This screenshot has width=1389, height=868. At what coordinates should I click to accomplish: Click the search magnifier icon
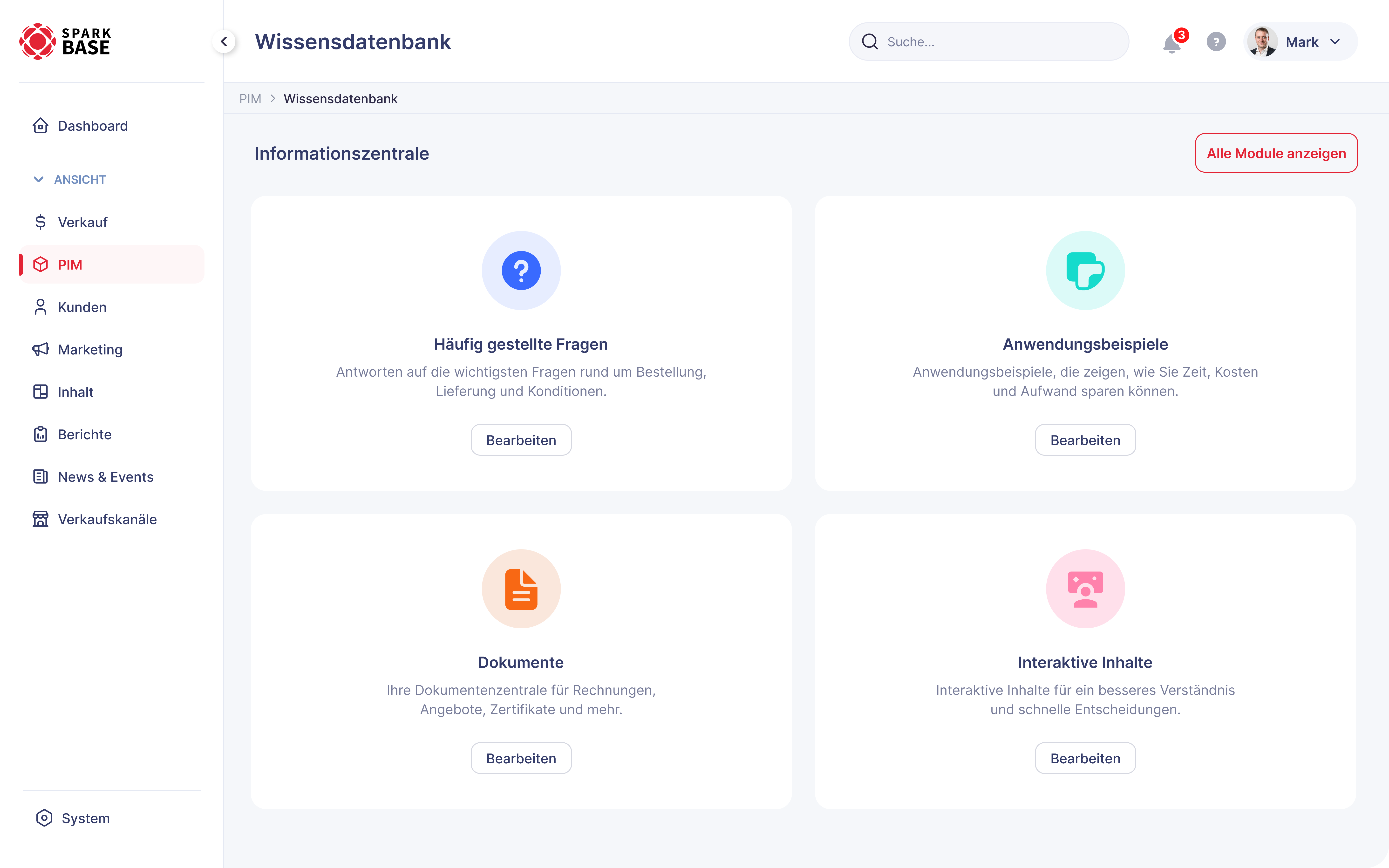[870, 41]
